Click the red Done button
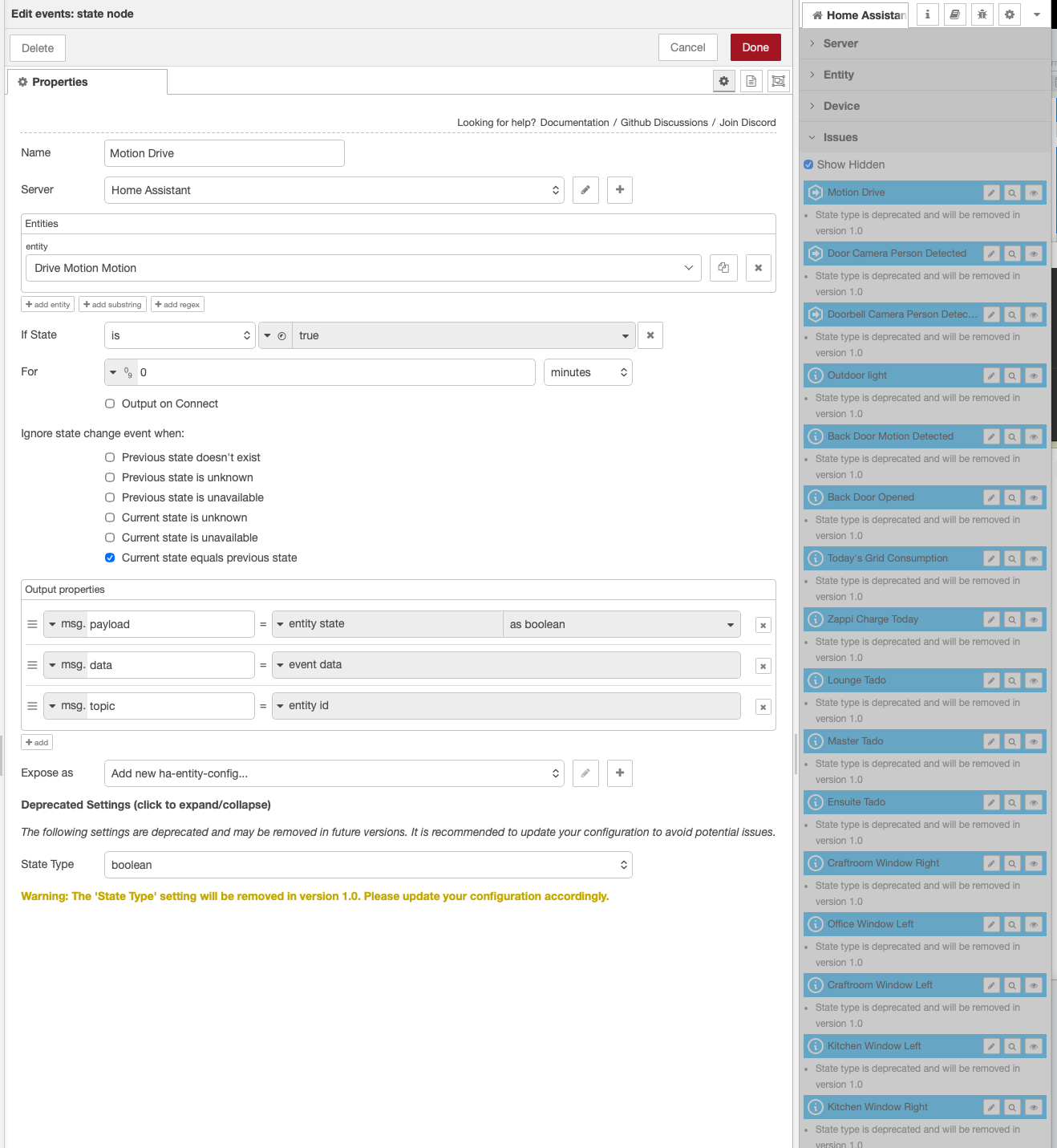The width and height of the screenshot is (1057, 1148). click(x=755, y=47)
